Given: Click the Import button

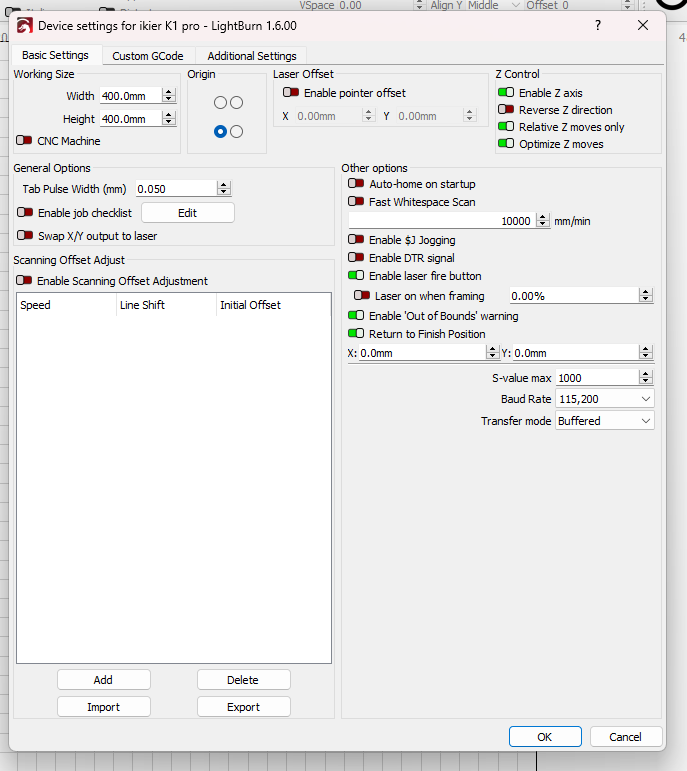Looking at the screenshot, I should [x=104, y=707].
